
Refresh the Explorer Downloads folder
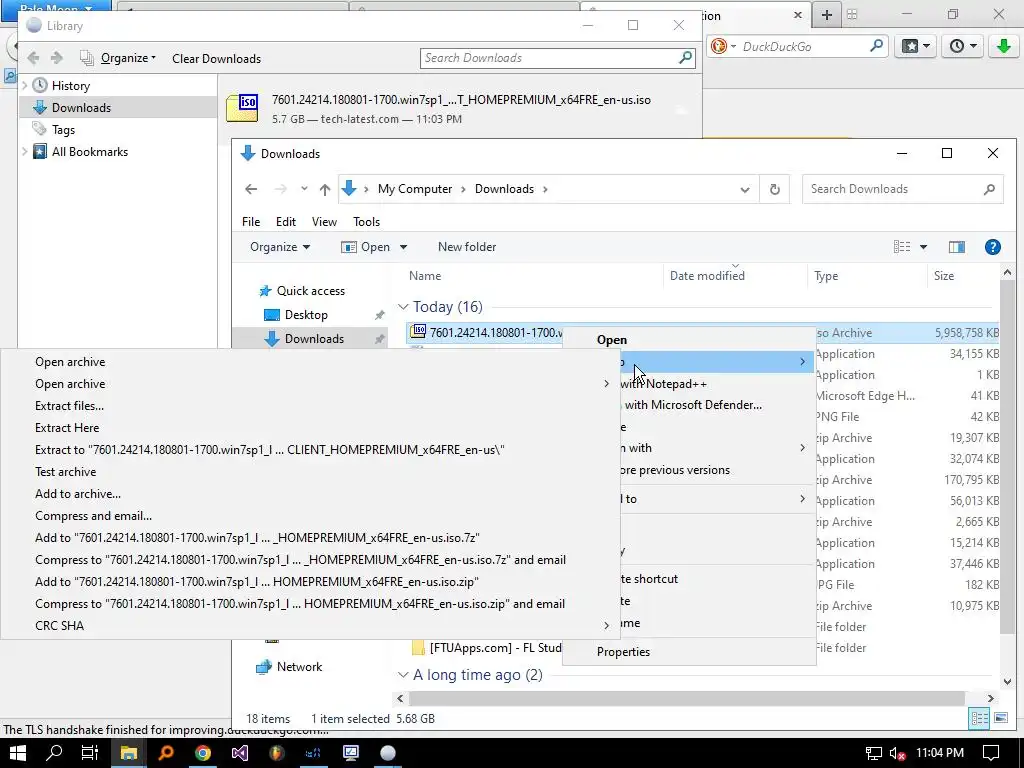[x=775, y=189]
